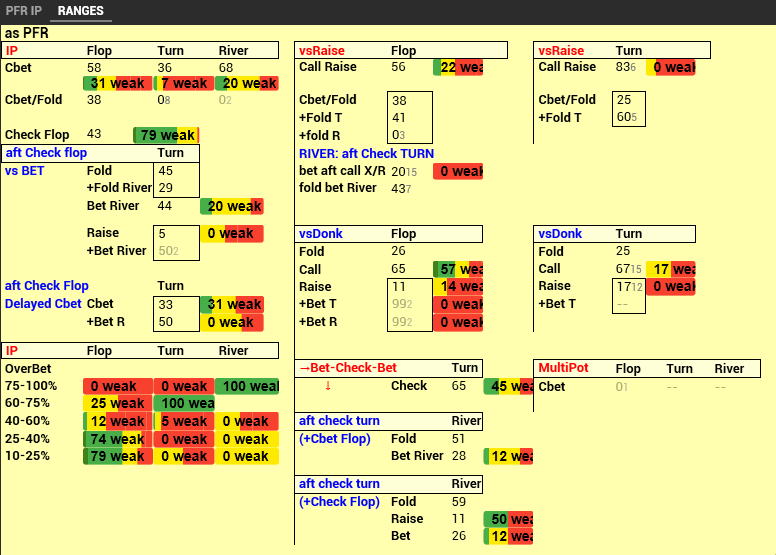
Task: Click the 22 weak bar next to Call Raise 56
Action: (x=459, y=67)
